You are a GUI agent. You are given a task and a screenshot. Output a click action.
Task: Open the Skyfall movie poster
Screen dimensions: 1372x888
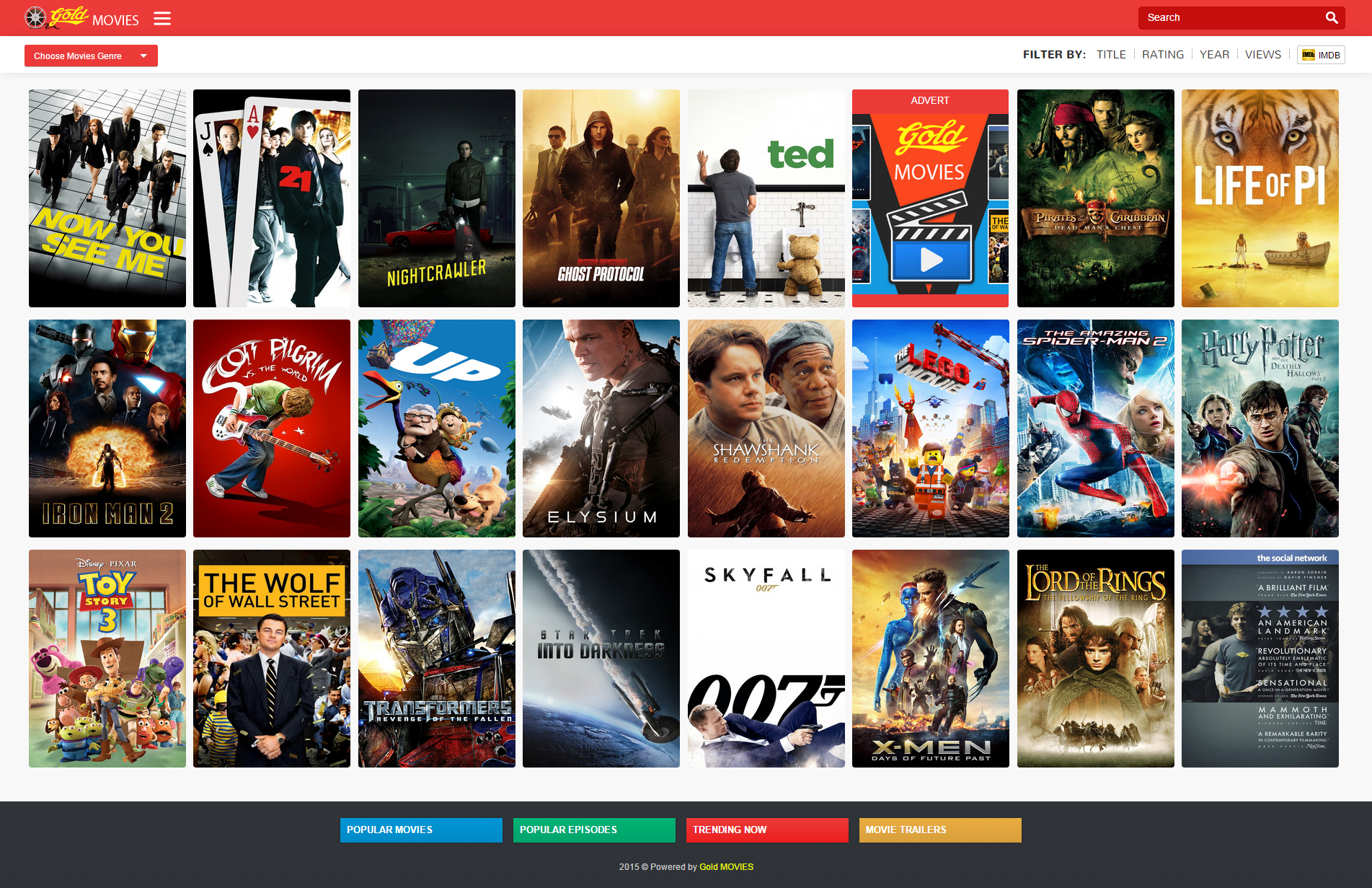point(766,659)
